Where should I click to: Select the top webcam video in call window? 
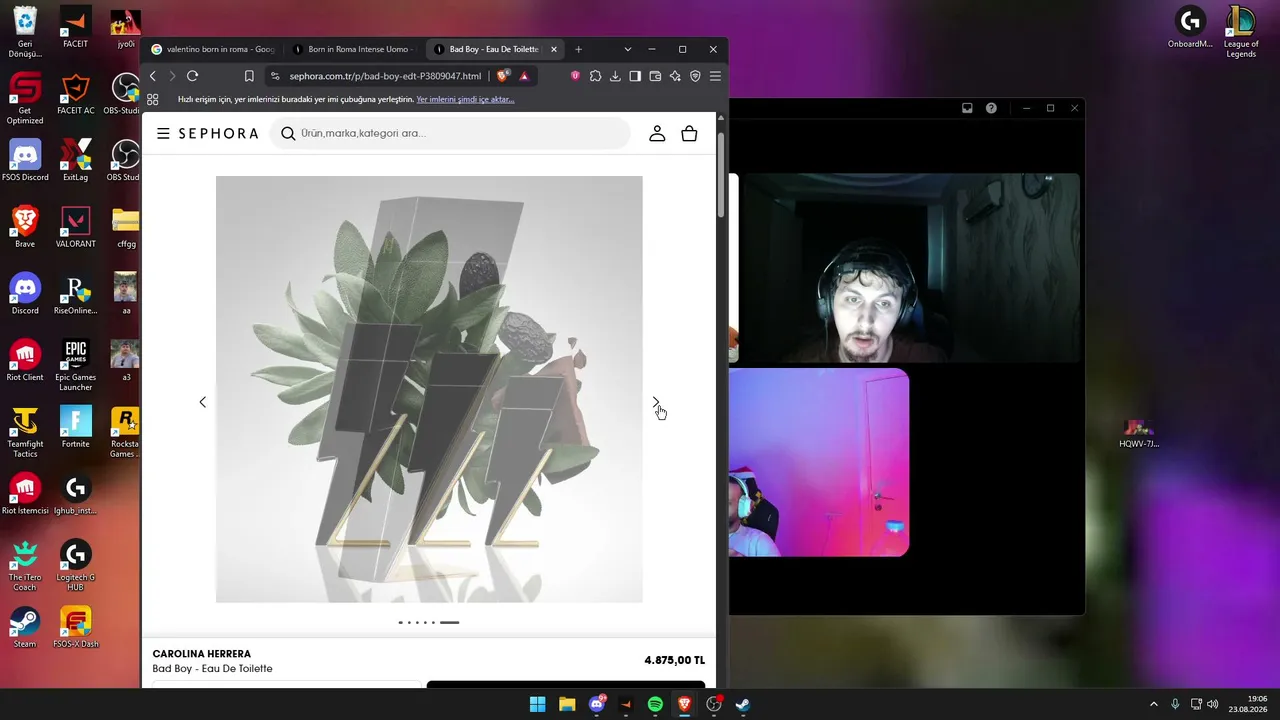(x=909, y=268)
